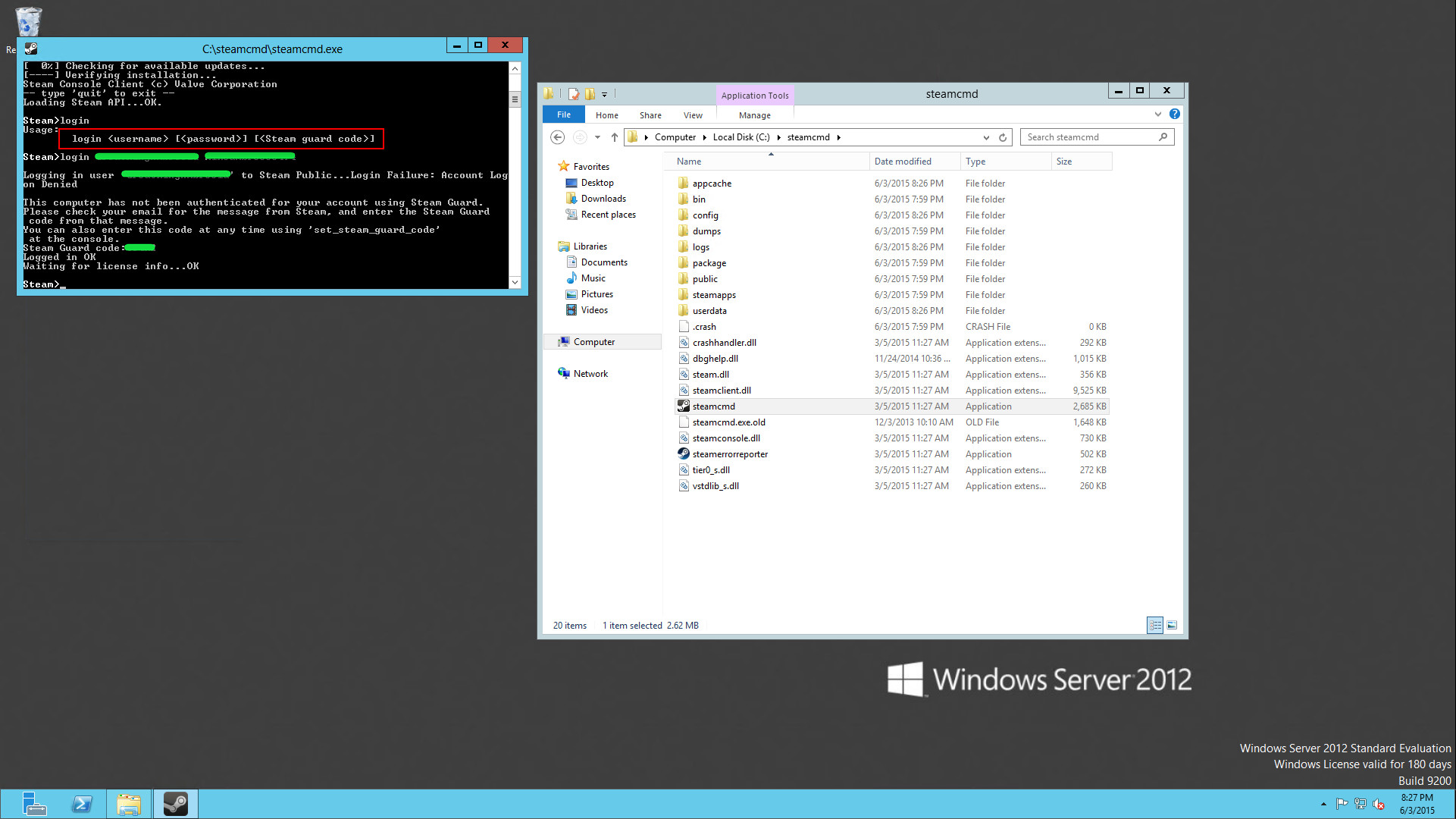Click the Recycle Bin icon on desktop
Viewport: 1456px width, 819px height.
coord(28,18)
